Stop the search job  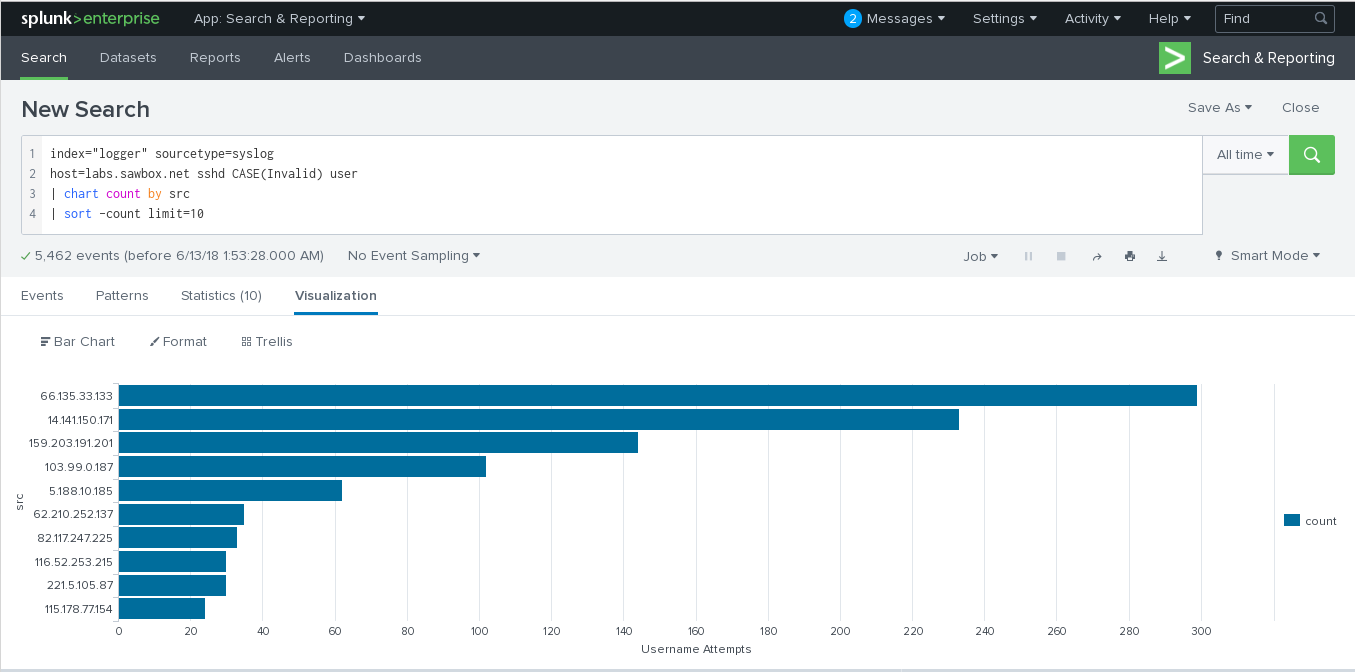tap(1061, 257)
